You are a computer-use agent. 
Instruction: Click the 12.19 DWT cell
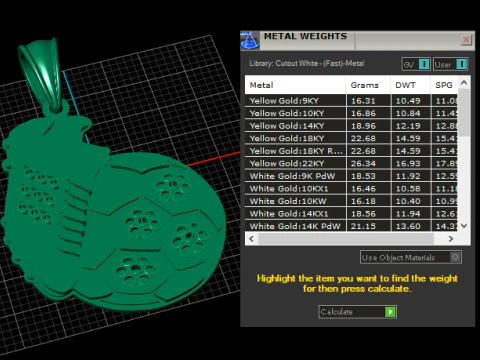point(411,126)
